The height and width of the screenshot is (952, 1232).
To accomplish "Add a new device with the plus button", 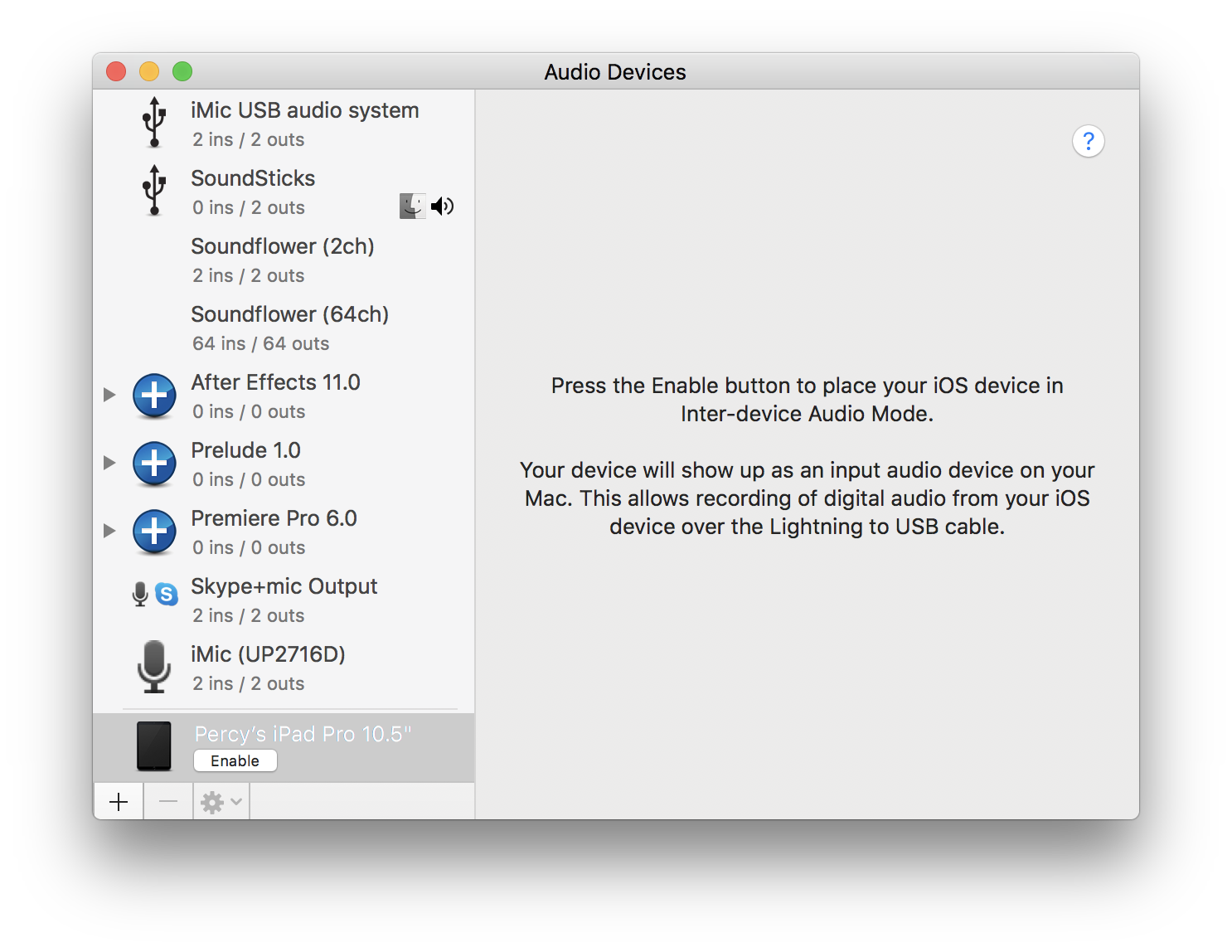I will [x=119, y=802].
